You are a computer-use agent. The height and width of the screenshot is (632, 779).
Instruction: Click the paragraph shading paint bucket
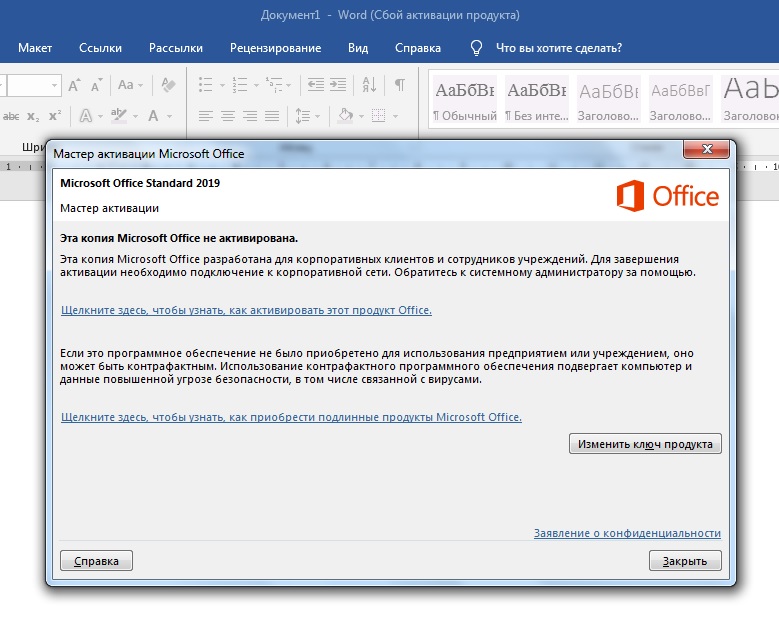tap(345, 116)
